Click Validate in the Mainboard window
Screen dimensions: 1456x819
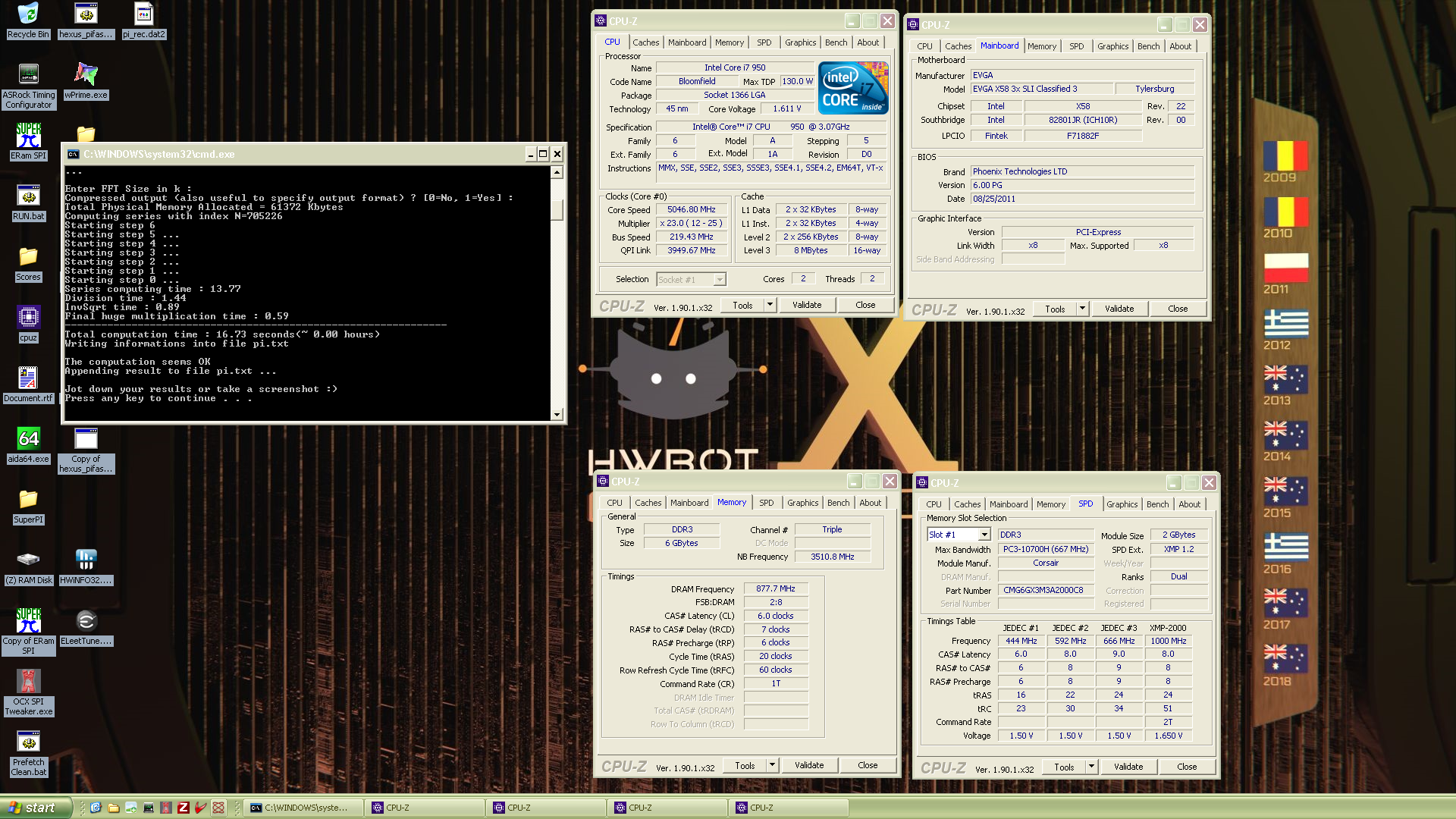[x=1119, y=309]
